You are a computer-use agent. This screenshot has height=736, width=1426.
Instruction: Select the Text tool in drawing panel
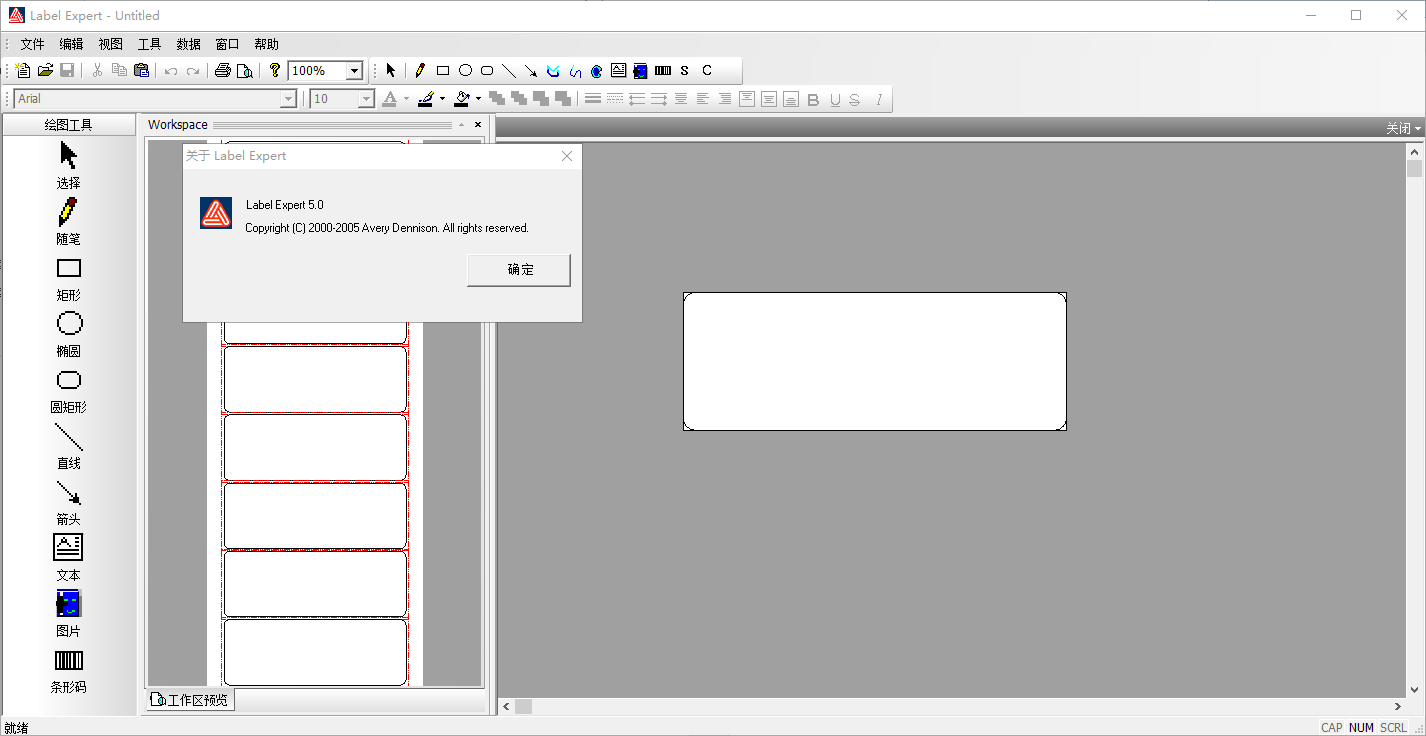point(68,548)
